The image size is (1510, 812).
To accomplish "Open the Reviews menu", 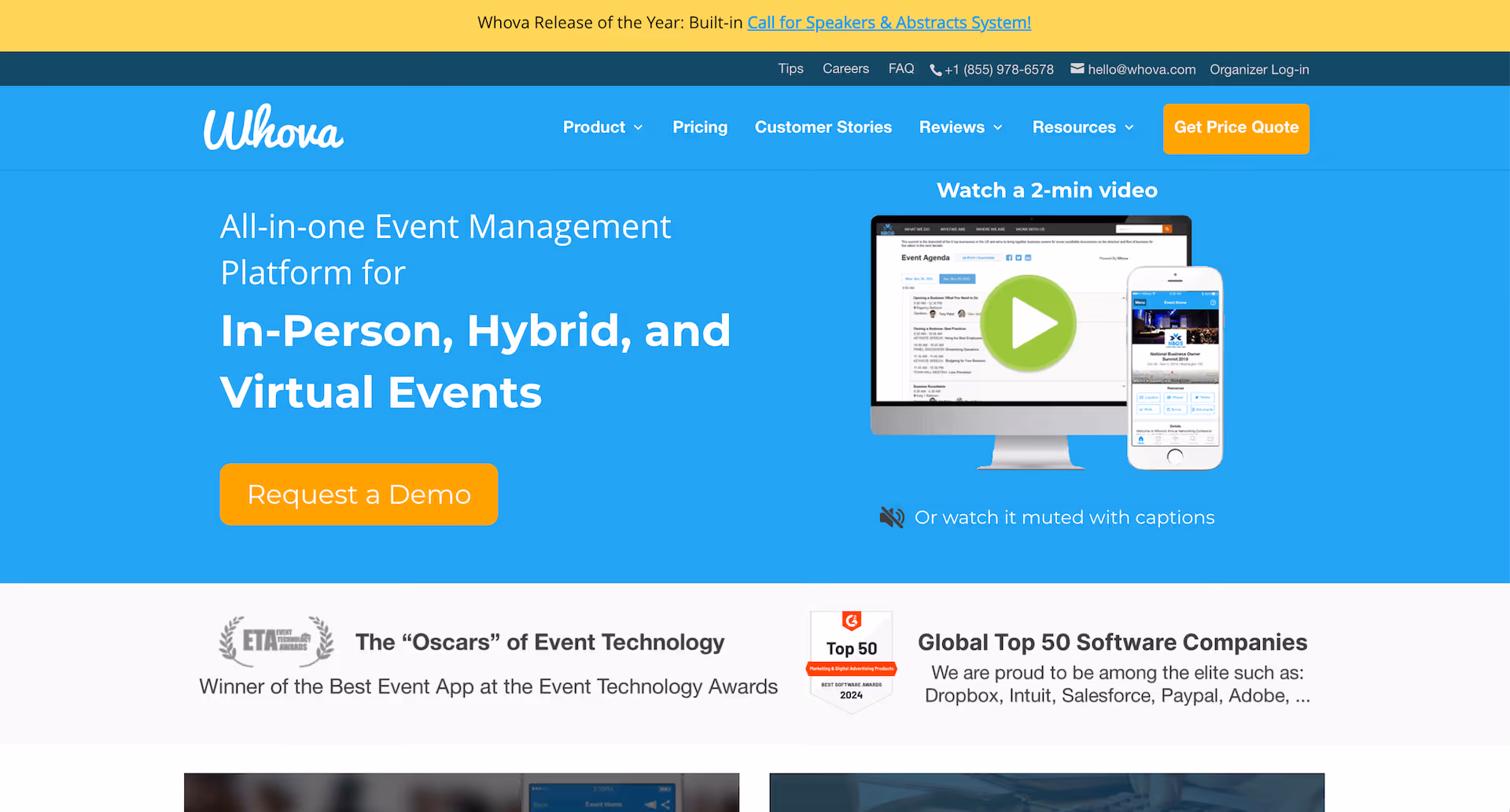I will point(961,127).
